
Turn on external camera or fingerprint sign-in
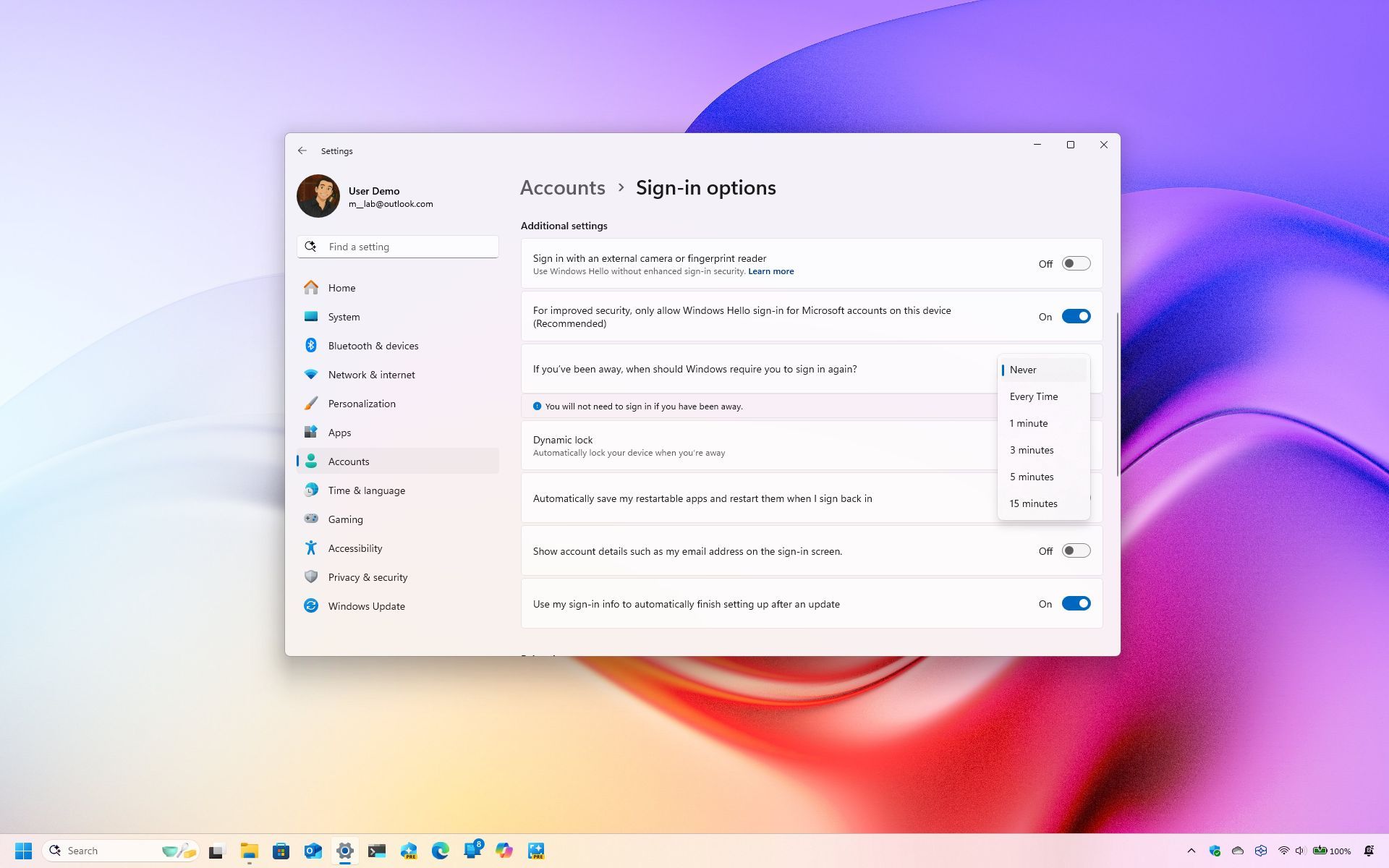tap(1076, 263)
